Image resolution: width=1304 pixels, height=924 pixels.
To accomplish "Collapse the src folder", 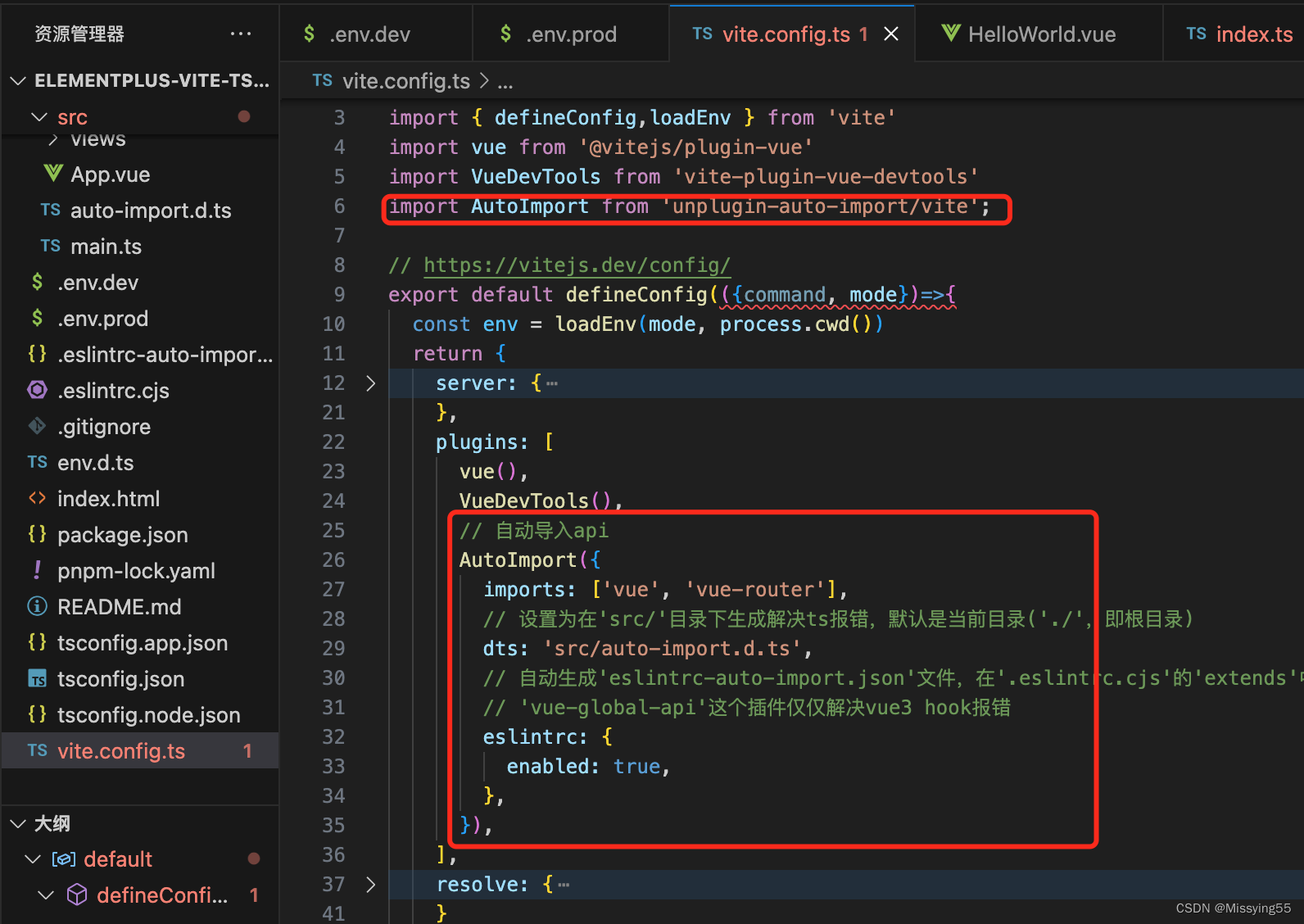I will point(38,117).
